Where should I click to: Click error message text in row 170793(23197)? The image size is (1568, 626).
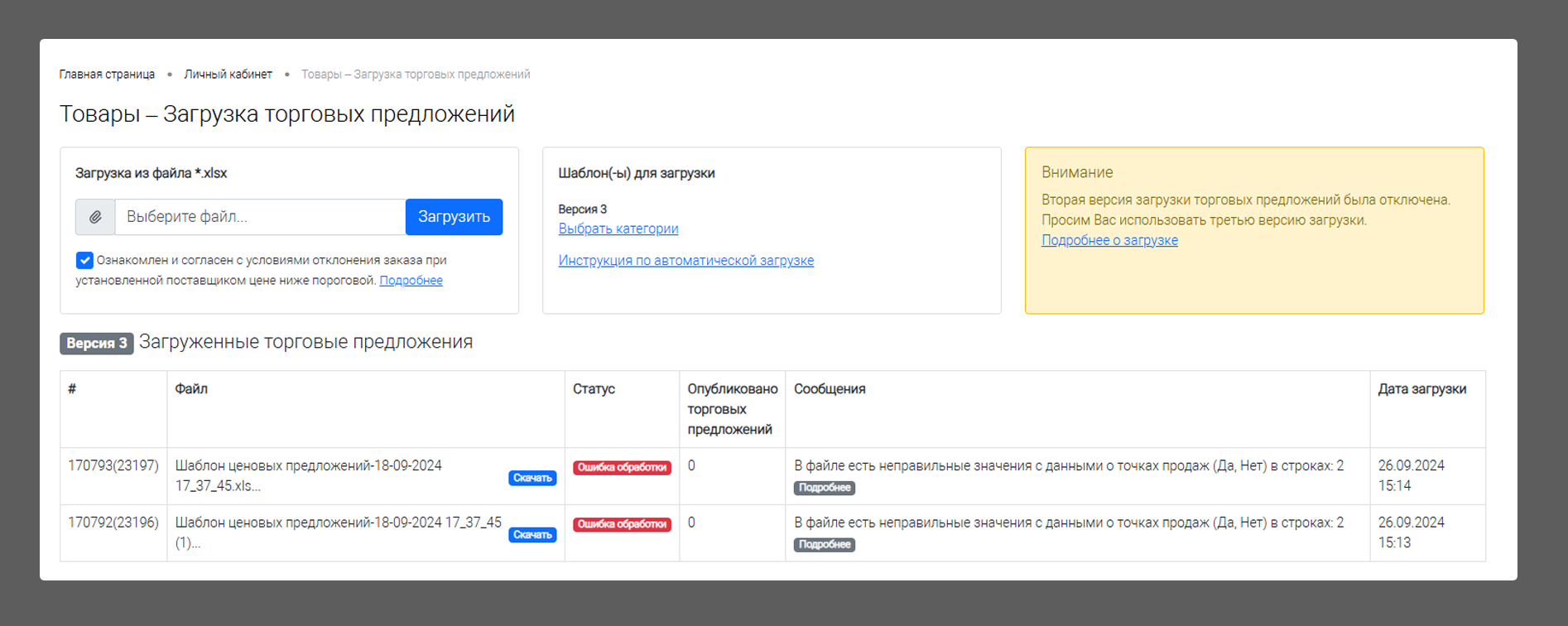pos(1069,465)
